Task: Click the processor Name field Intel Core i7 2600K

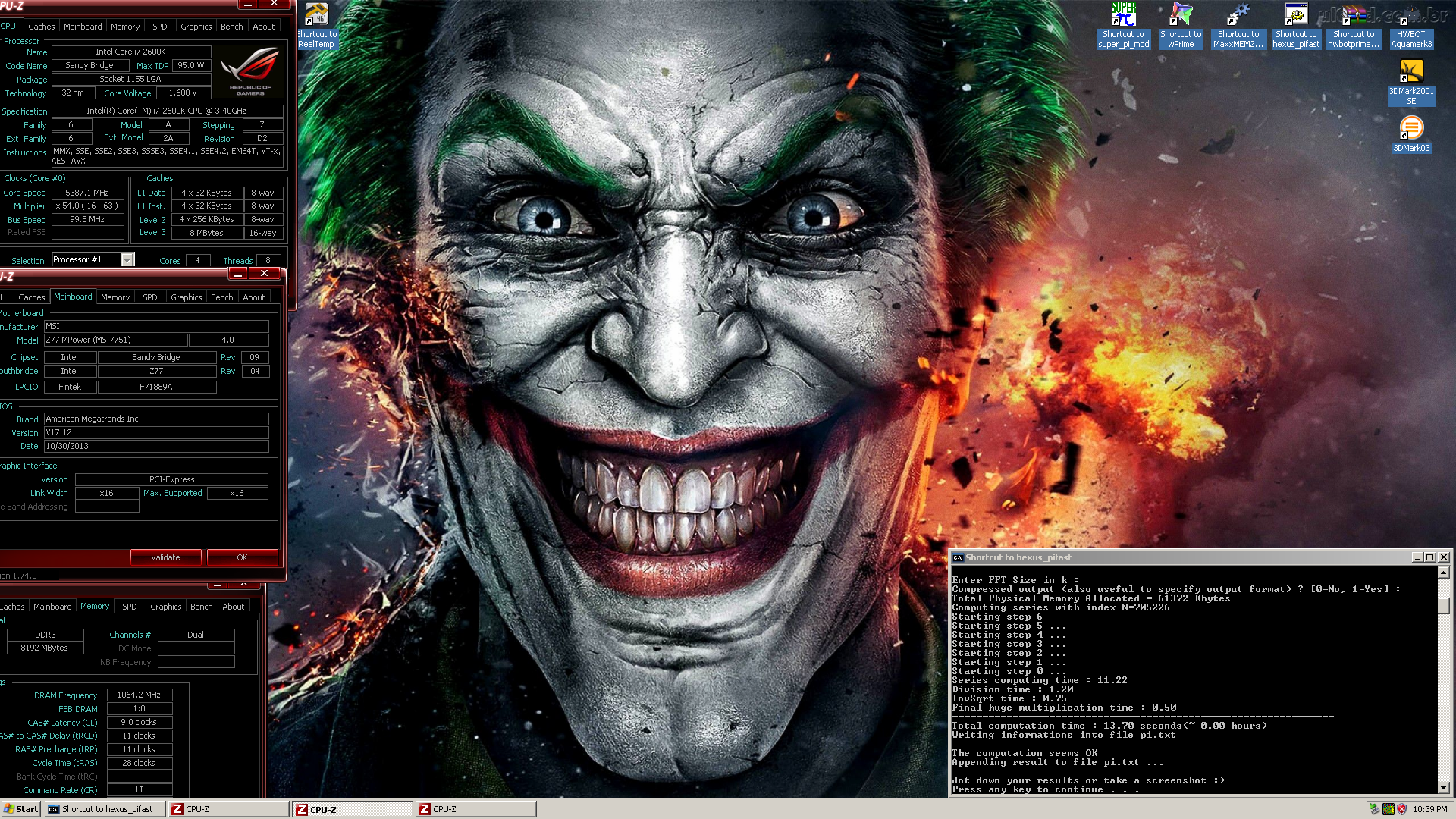Action: pyautogui.click(x=130, y=52)
